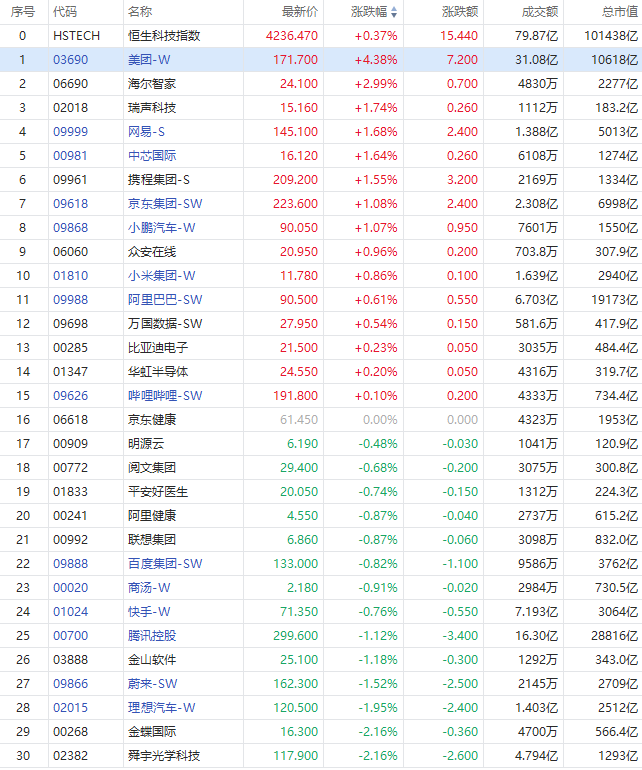Select the 联想集团 row name
This screenshot has width=642, height=770.
152,540
